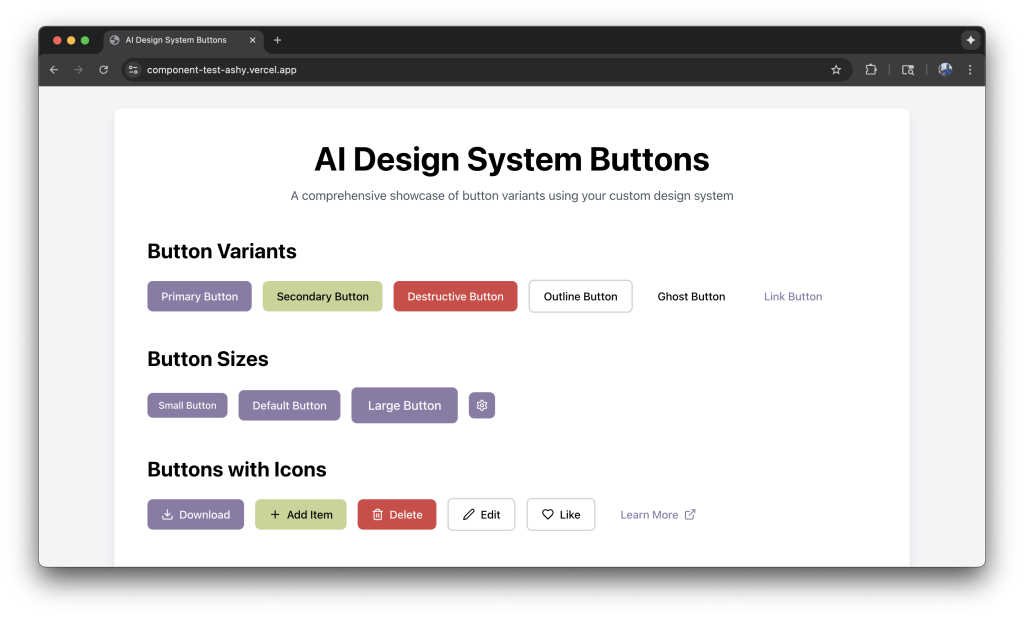This screenshot has height=618, width=1024.
Task: Click the Gemini sparkle icon at top right
Action: pyautogui.click(x=970, y=40)
